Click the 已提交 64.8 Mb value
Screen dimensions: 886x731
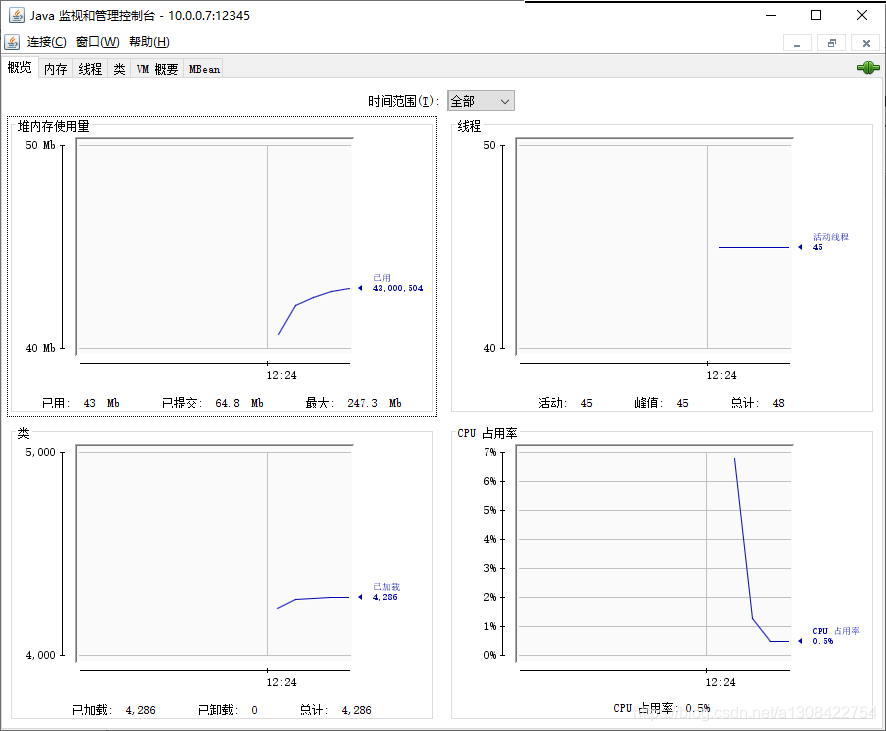click(x=213, y=403)
